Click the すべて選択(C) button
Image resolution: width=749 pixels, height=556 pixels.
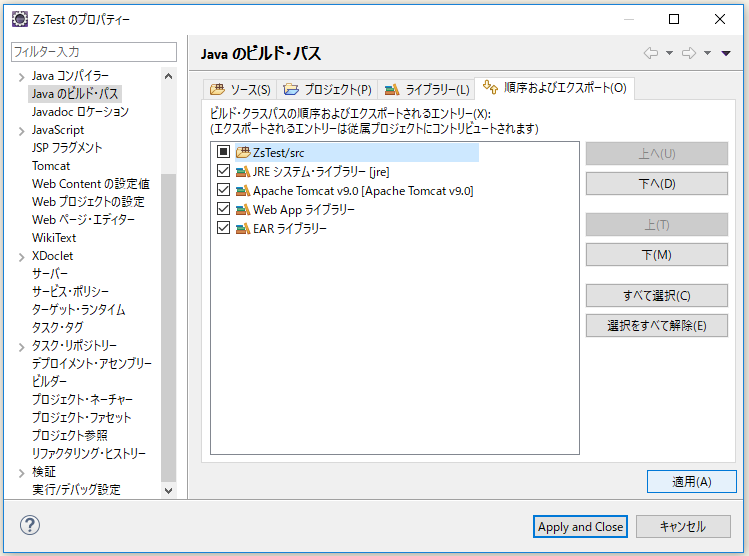(657, 296)
